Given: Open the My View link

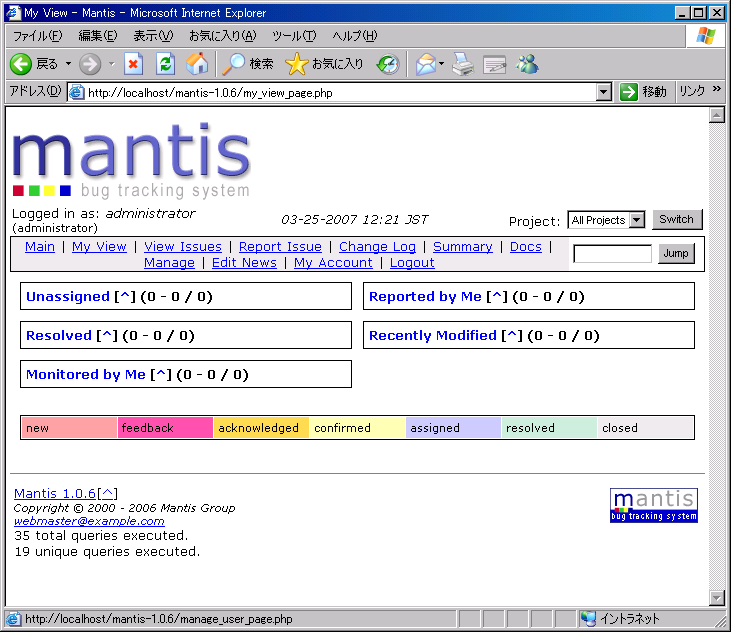Looking at the screenshot, I should point(99,247).
